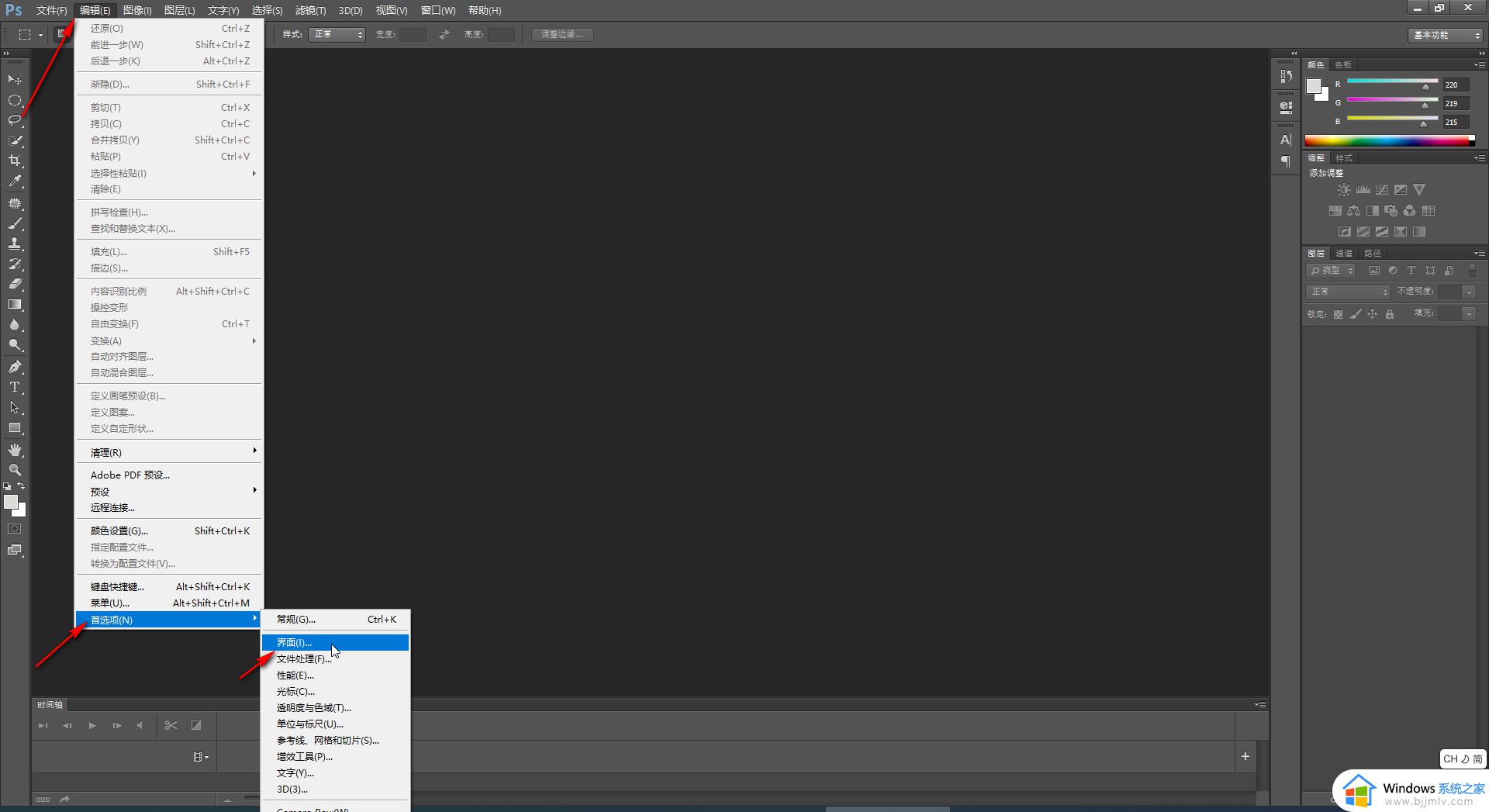Choose 键盘快捷键... menu entry

click(169, 586)
